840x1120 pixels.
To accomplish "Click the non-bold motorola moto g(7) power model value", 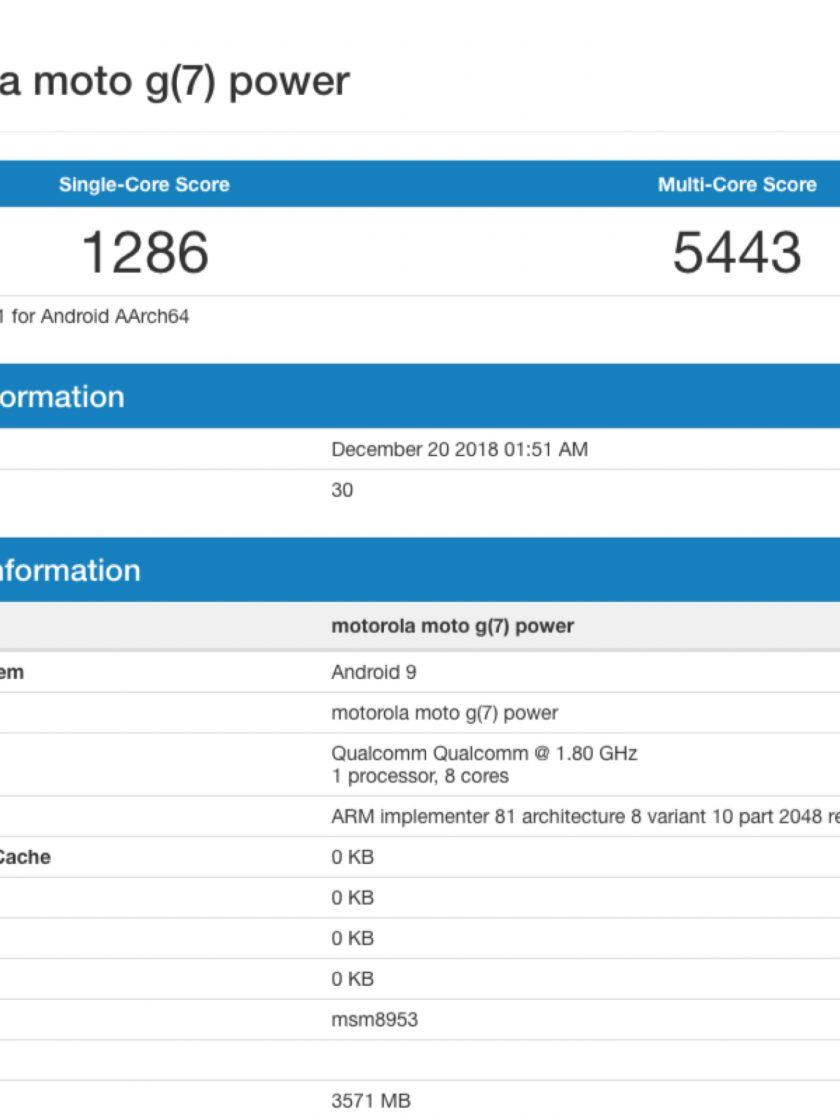I will click(444, 713).
